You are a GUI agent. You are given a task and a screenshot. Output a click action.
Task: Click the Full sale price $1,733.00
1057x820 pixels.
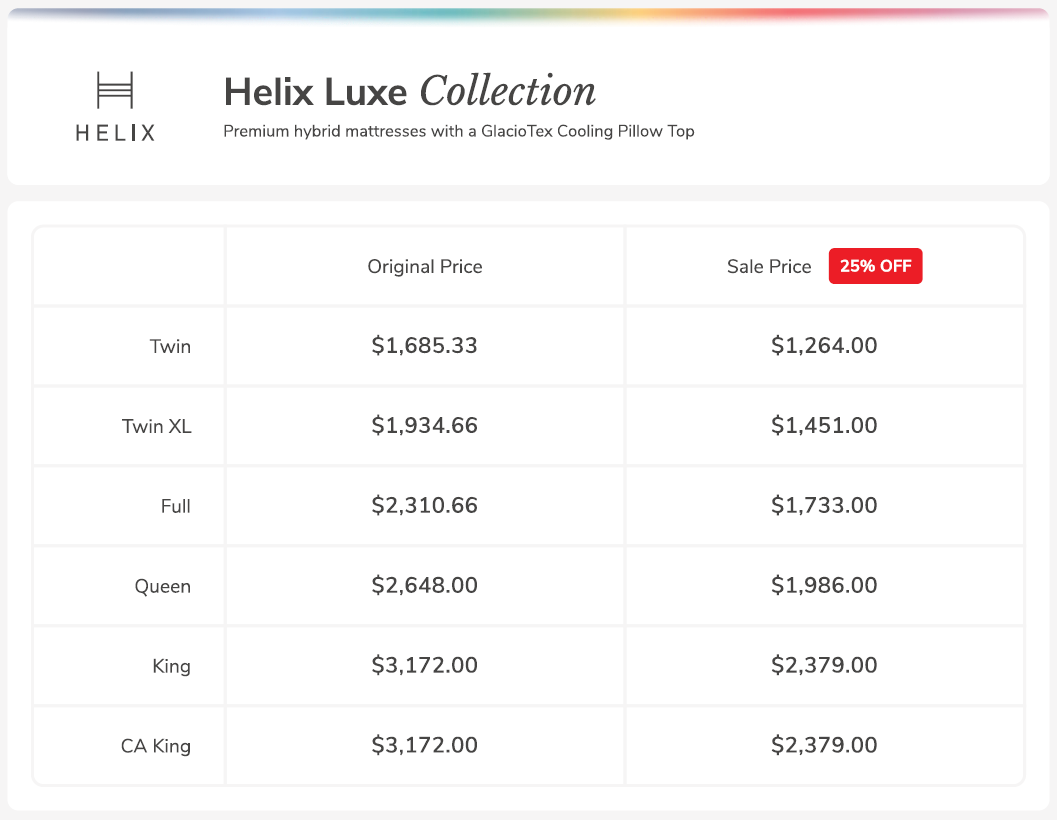click(824, 506)
